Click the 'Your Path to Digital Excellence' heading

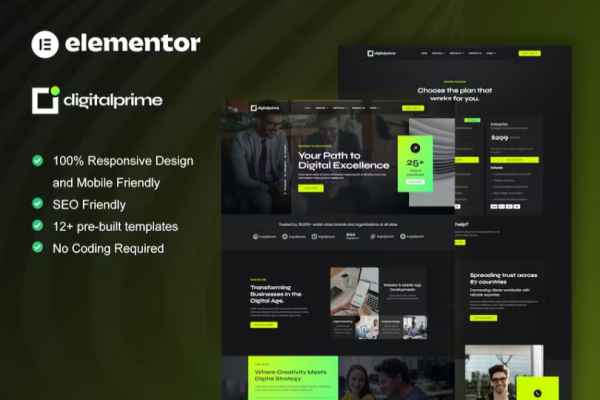[344, 160]
